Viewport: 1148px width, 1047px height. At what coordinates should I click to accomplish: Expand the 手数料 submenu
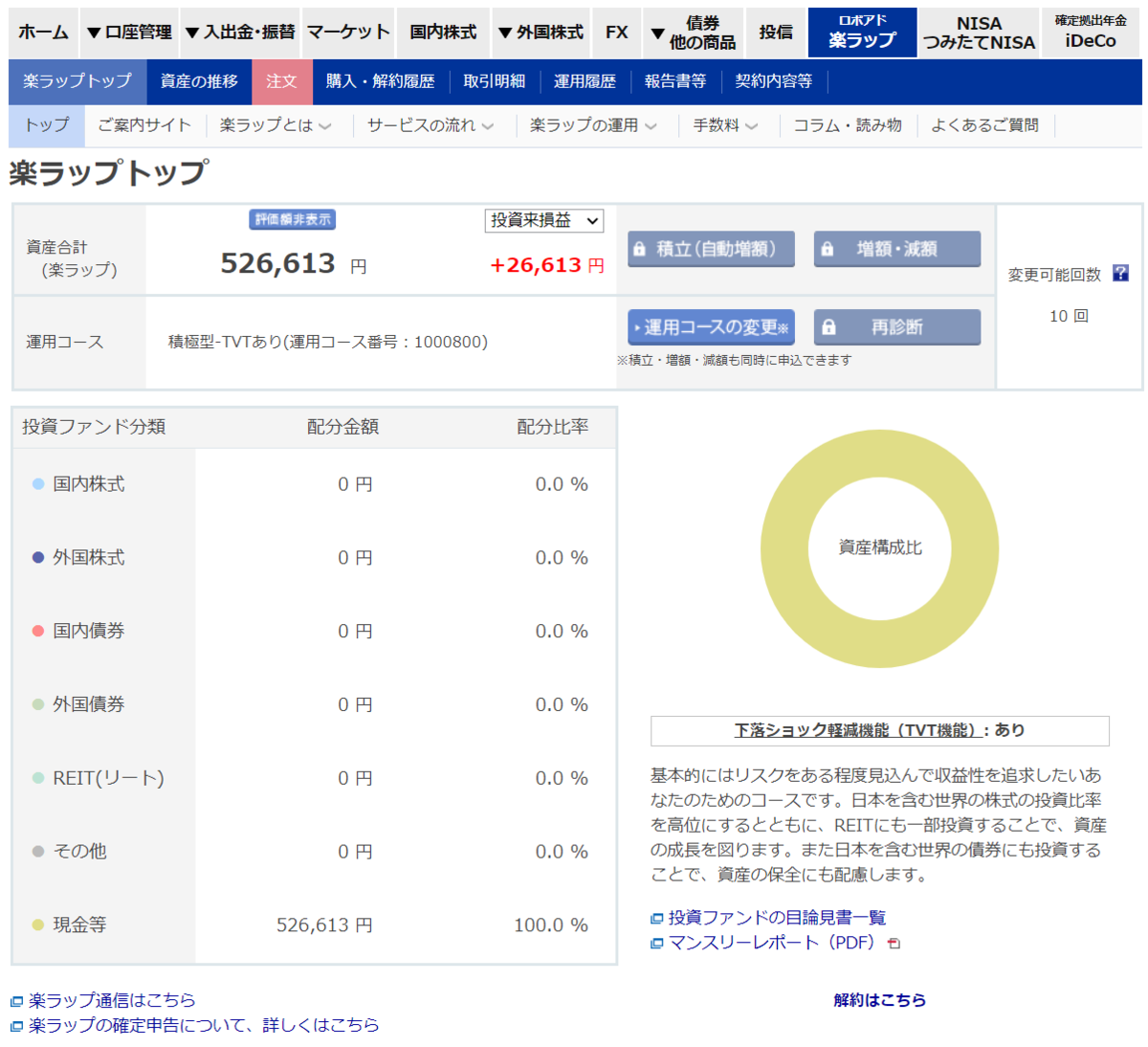725,125
